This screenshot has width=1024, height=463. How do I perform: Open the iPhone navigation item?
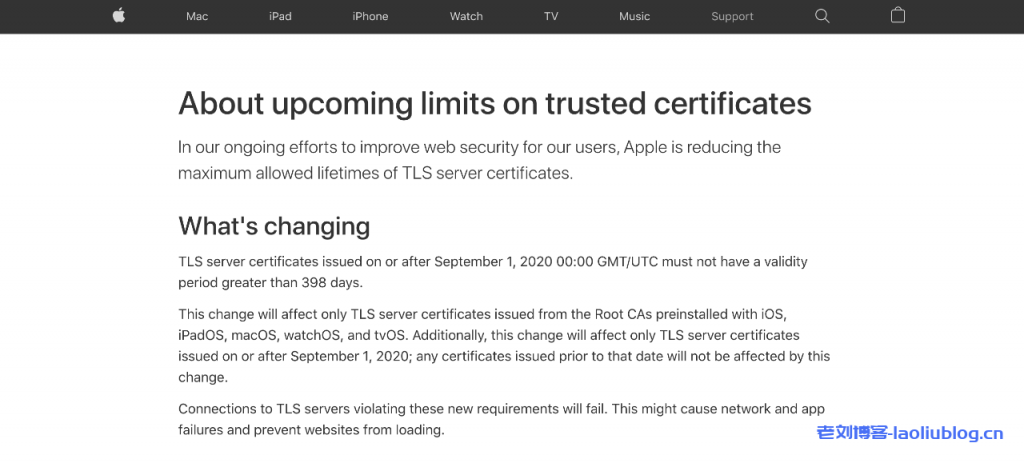(370, 17)
